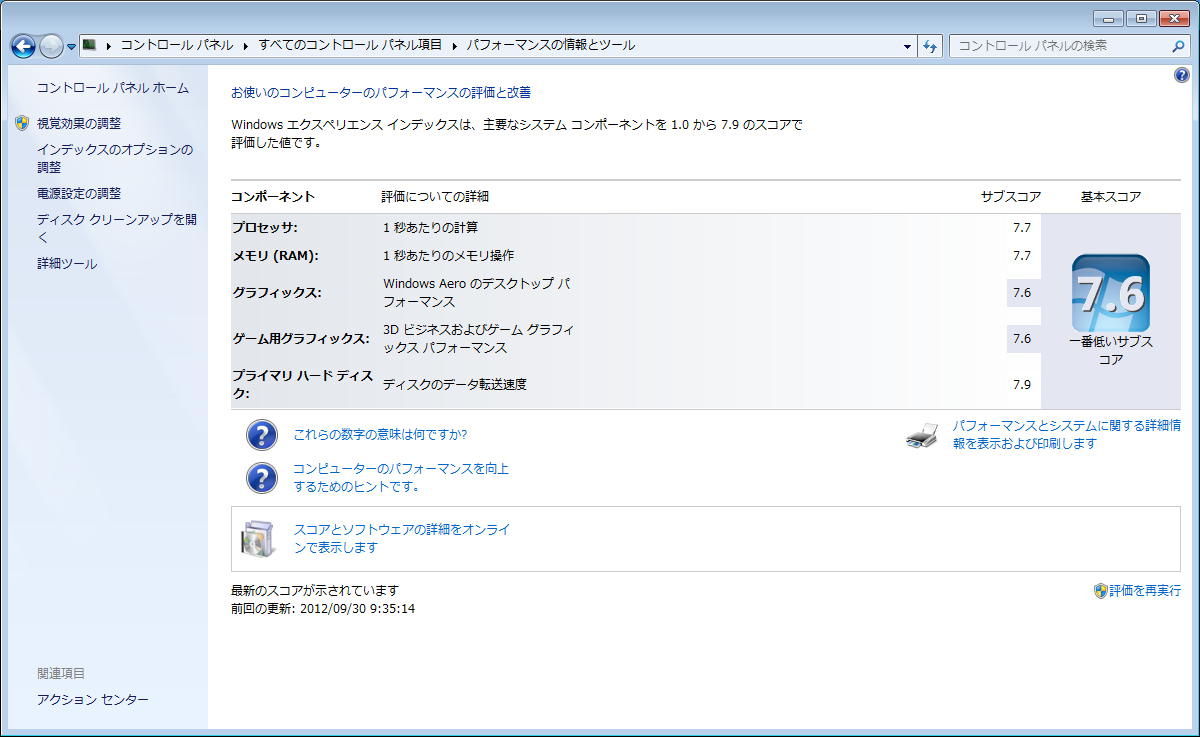Click 1 秒あたりの計算 description text
Screen dimensions: 1200x737
(x=431, y=227)
